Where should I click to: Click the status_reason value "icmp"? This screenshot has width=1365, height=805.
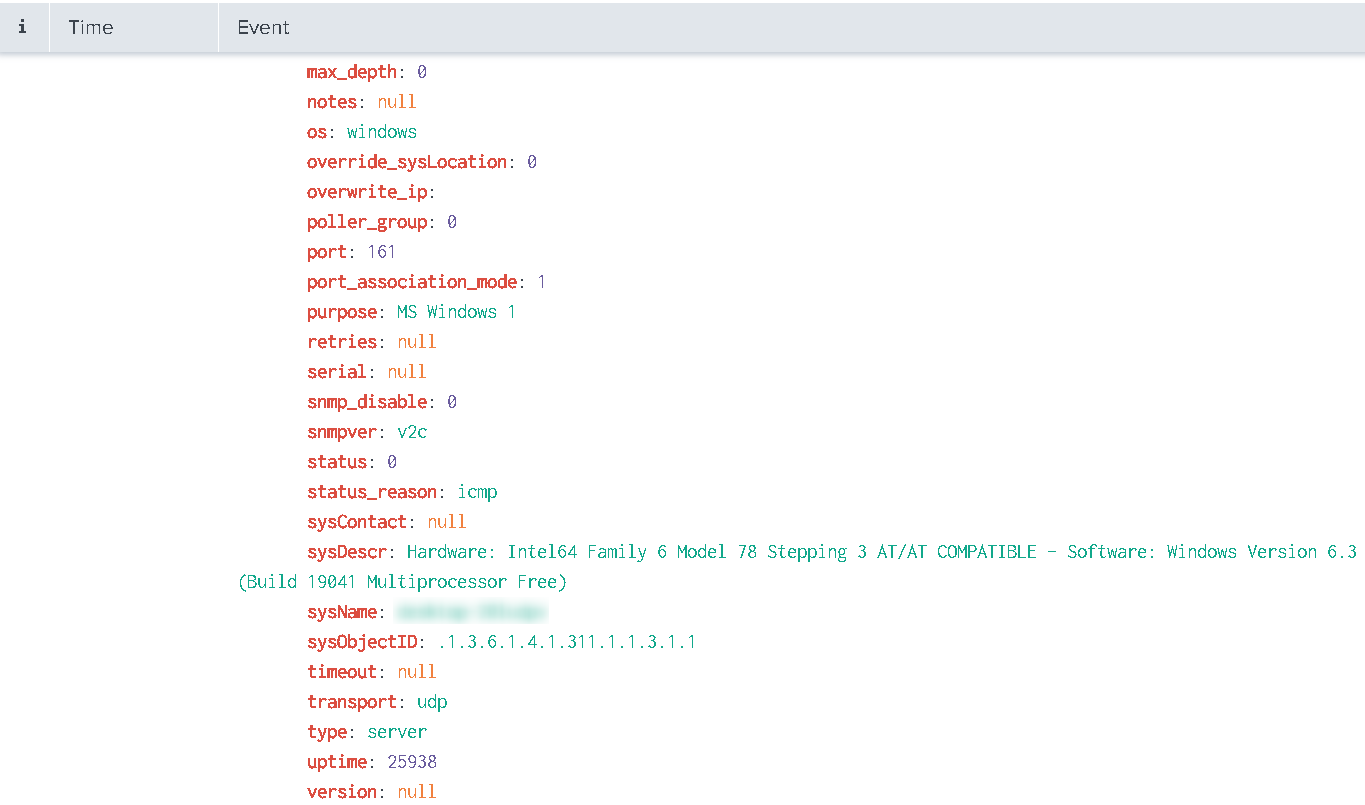[x=477, y=491]
